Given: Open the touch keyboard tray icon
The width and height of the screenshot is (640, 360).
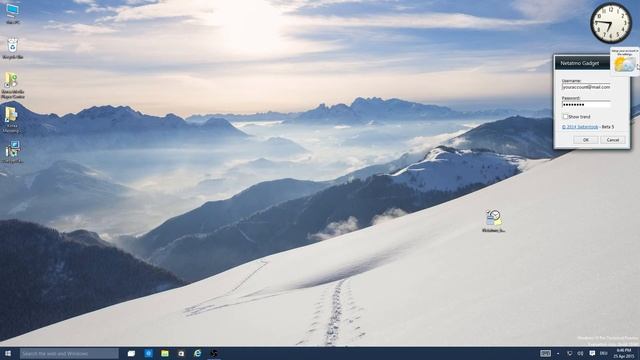Looking at the screenshot, I should click(x=545, y=353).
